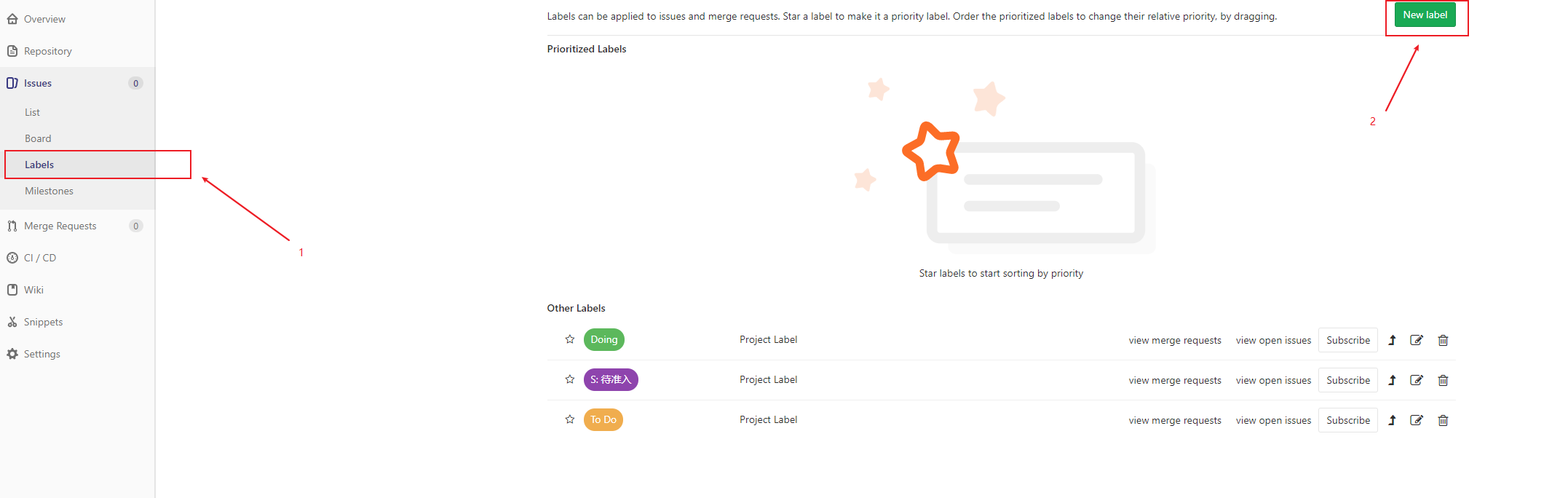
Task: Star the purple S: 待准入 label
Action: (570, 379)
